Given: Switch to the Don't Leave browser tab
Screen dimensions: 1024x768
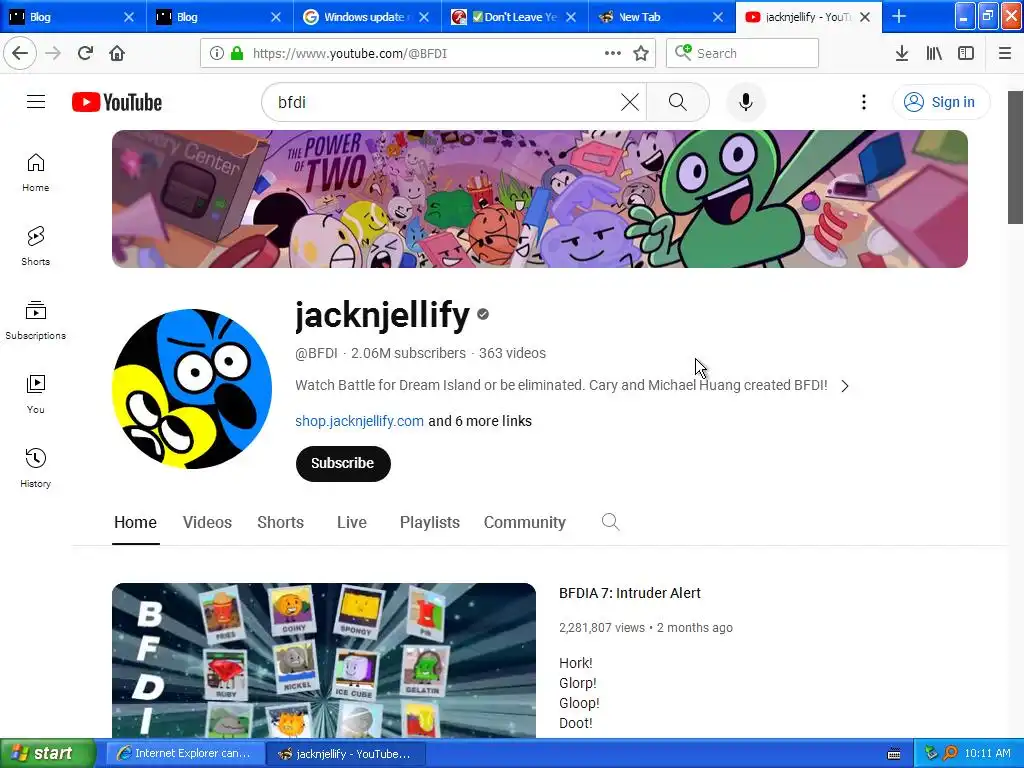Looking at the screenshot, I should [514, 17].
